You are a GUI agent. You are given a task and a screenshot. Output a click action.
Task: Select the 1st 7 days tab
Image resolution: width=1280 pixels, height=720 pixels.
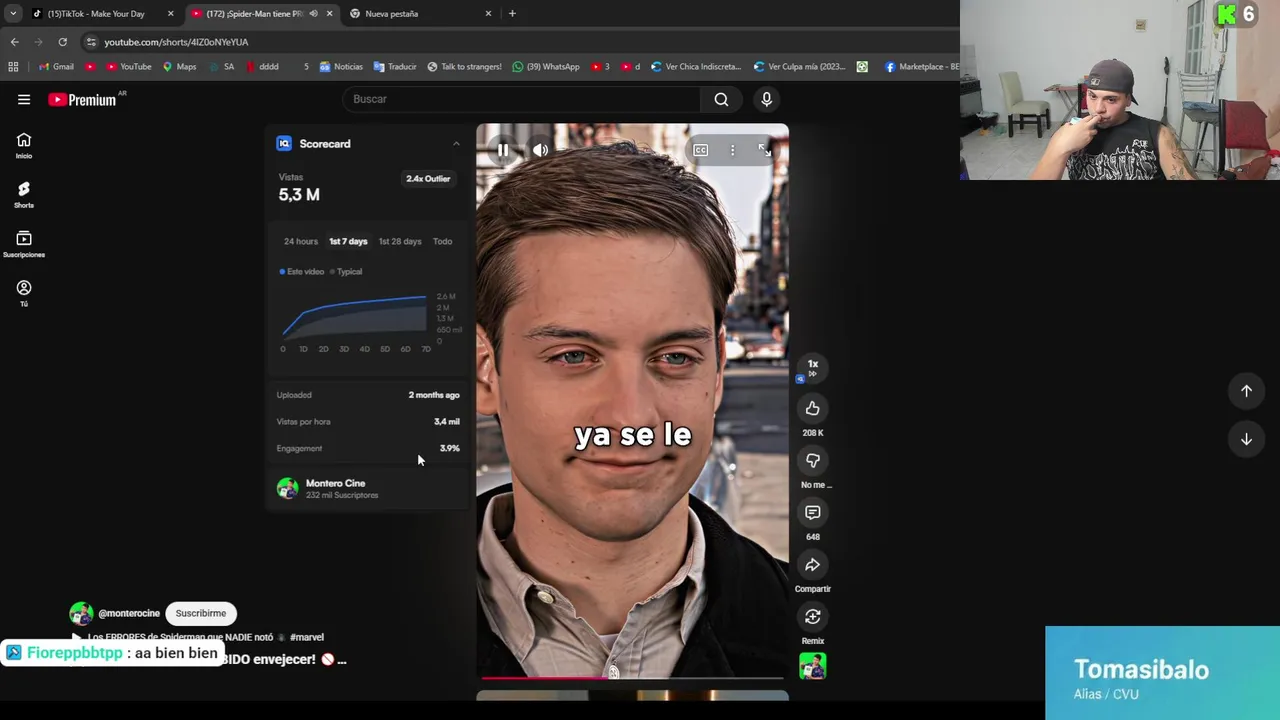click(x=348, y=241)
